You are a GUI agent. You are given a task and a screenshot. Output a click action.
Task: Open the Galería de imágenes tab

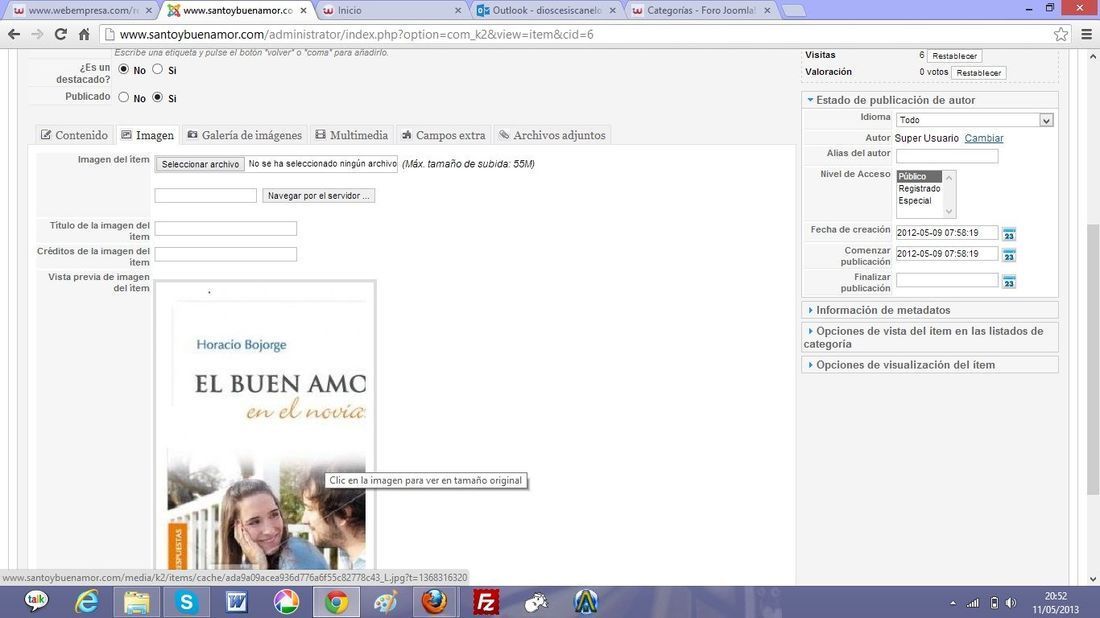coord(244,135)
